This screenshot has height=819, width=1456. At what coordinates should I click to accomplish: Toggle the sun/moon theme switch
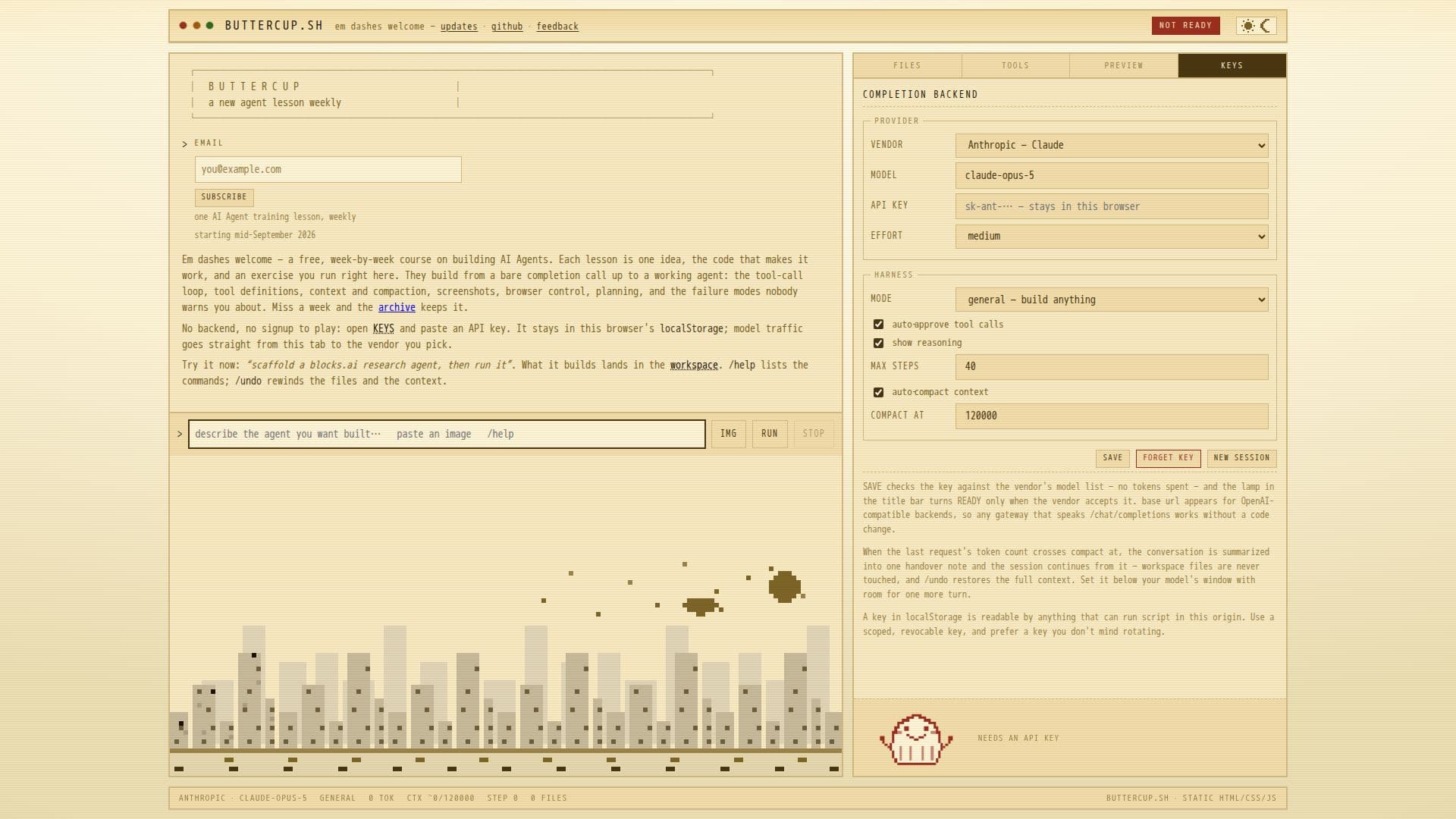(1257, 26)
